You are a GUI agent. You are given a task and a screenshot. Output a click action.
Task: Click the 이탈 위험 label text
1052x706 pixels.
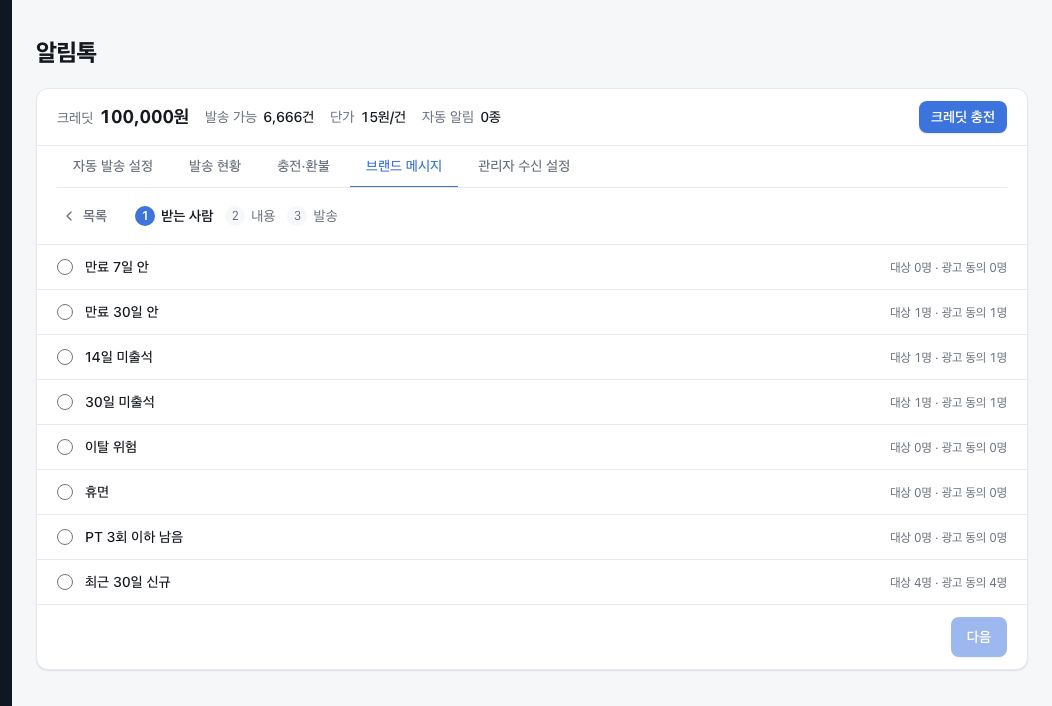(x=111, y=447)
